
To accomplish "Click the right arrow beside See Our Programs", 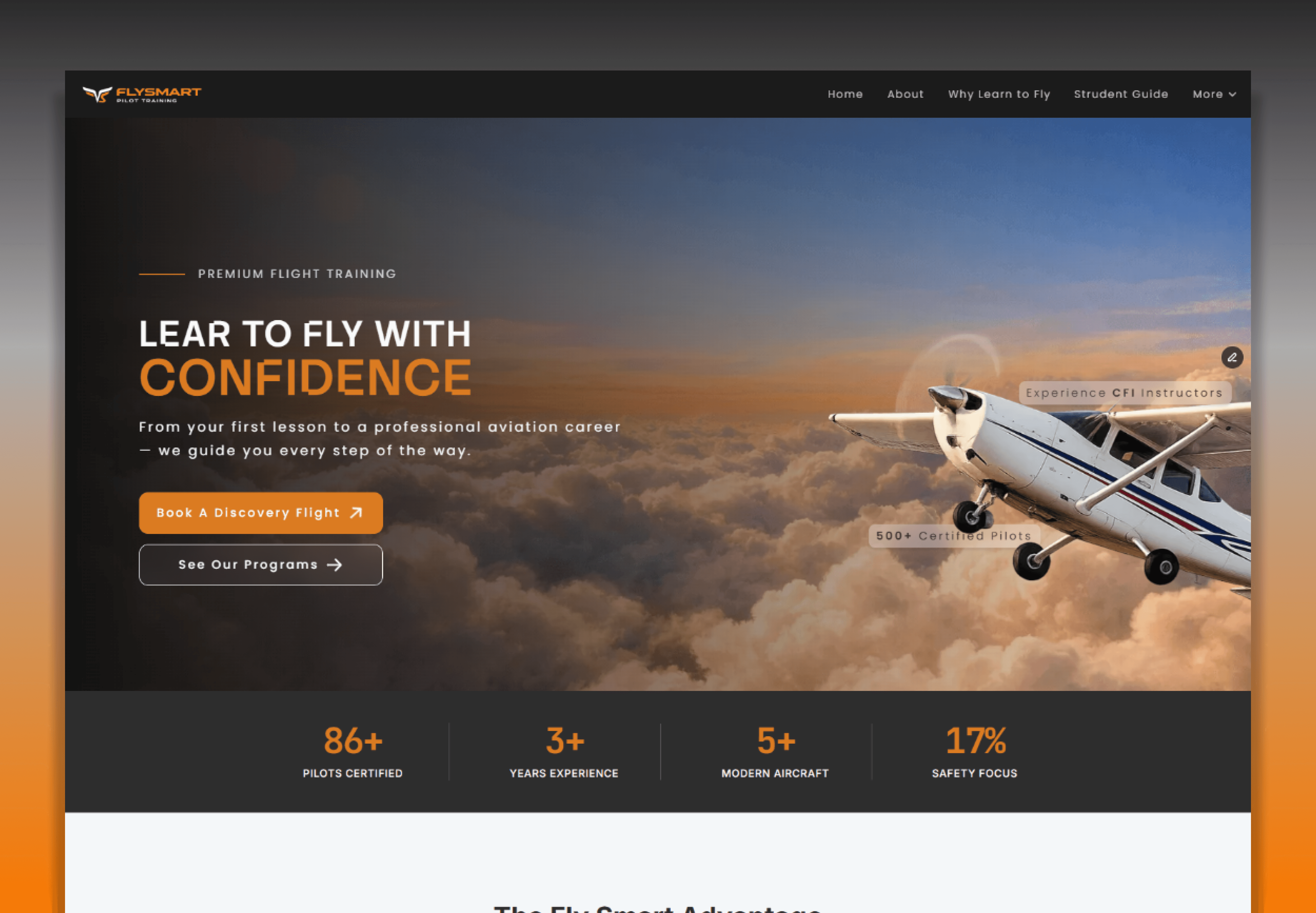I will (x=334, y=565).
